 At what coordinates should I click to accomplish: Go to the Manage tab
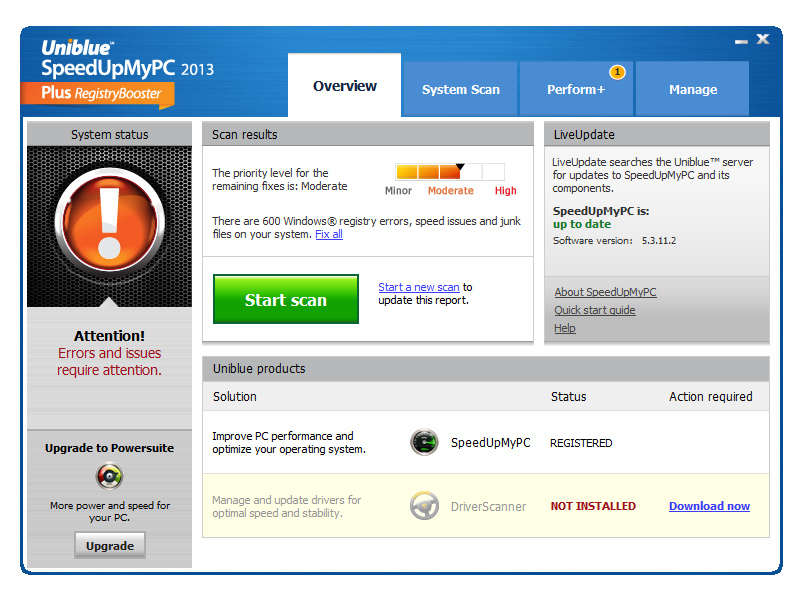(692, 89)
